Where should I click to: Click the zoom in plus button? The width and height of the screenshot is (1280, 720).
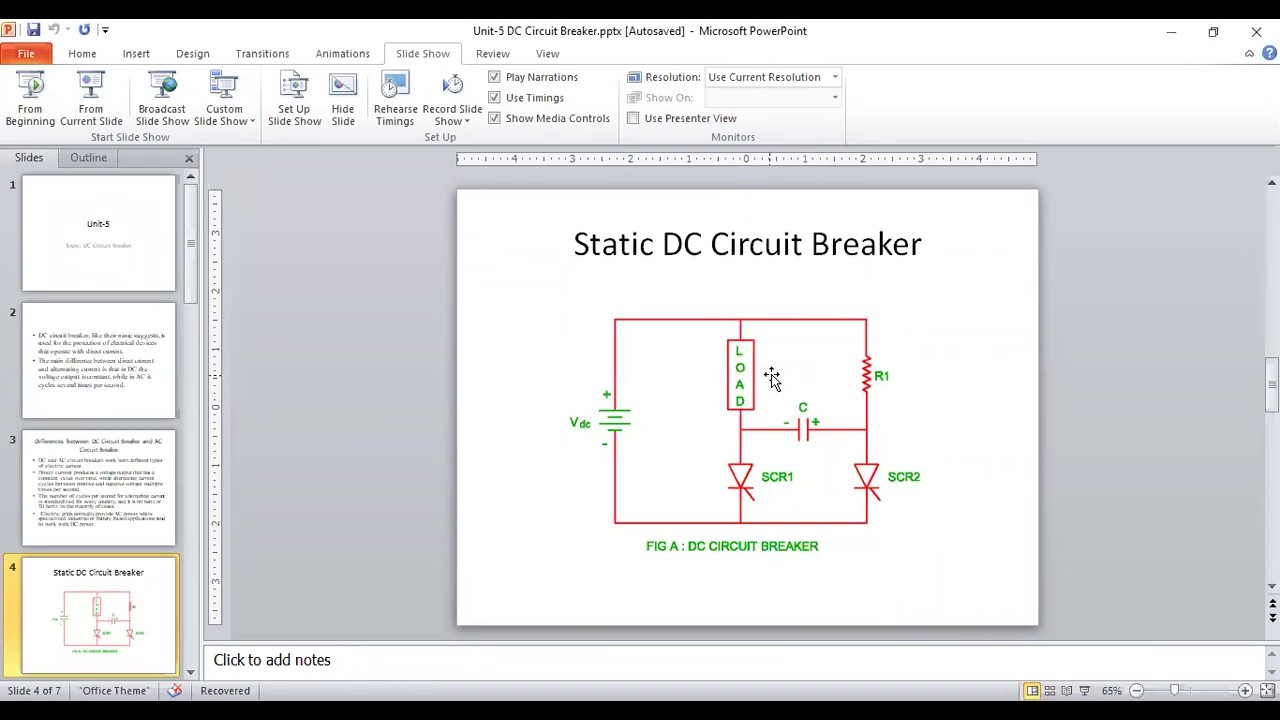[x=1245, y=691]
